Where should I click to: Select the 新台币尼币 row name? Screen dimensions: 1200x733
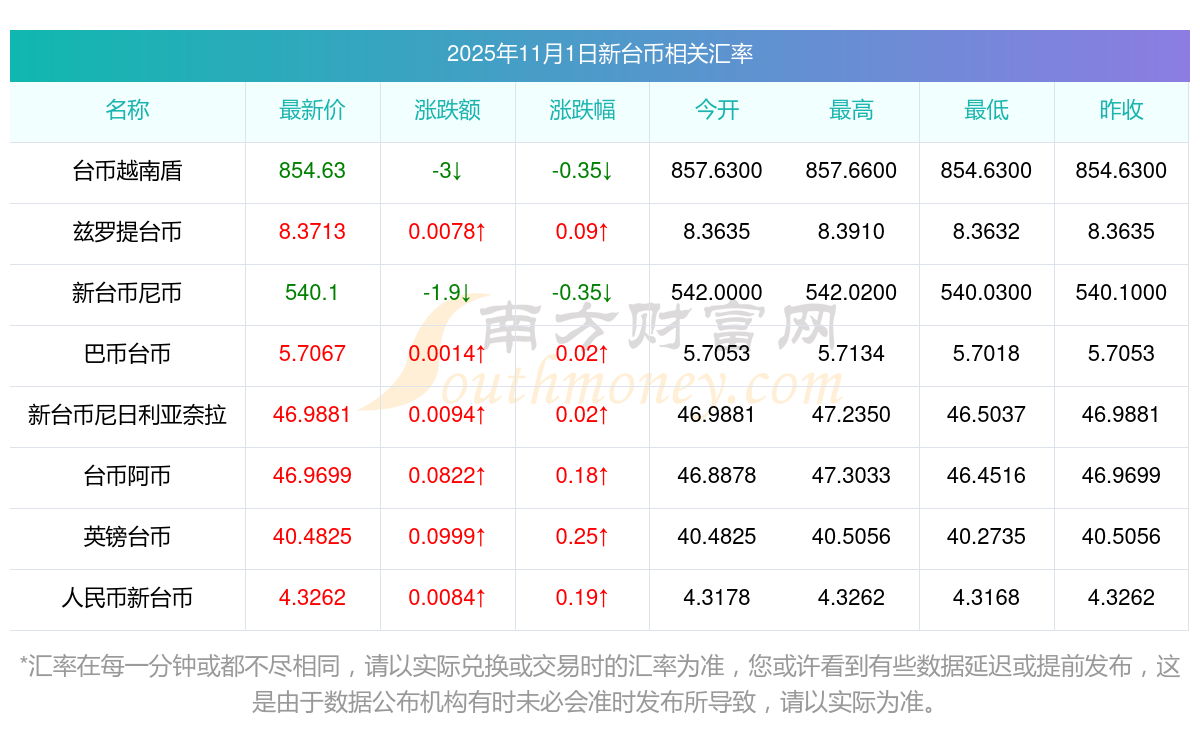click(127, 293)
